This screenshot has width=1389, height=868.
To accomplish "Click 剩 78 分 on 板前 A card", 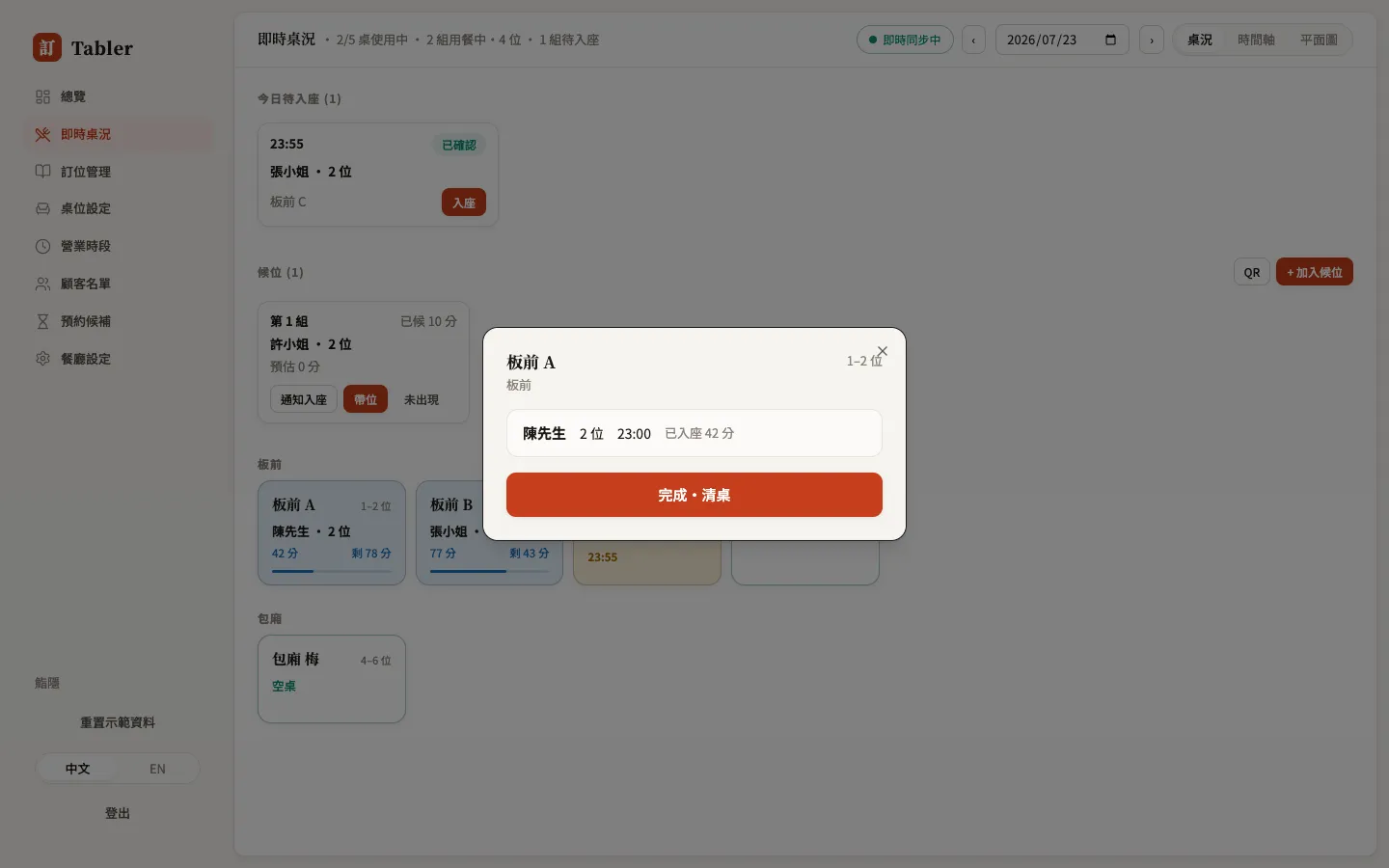I will click(371, 554).
